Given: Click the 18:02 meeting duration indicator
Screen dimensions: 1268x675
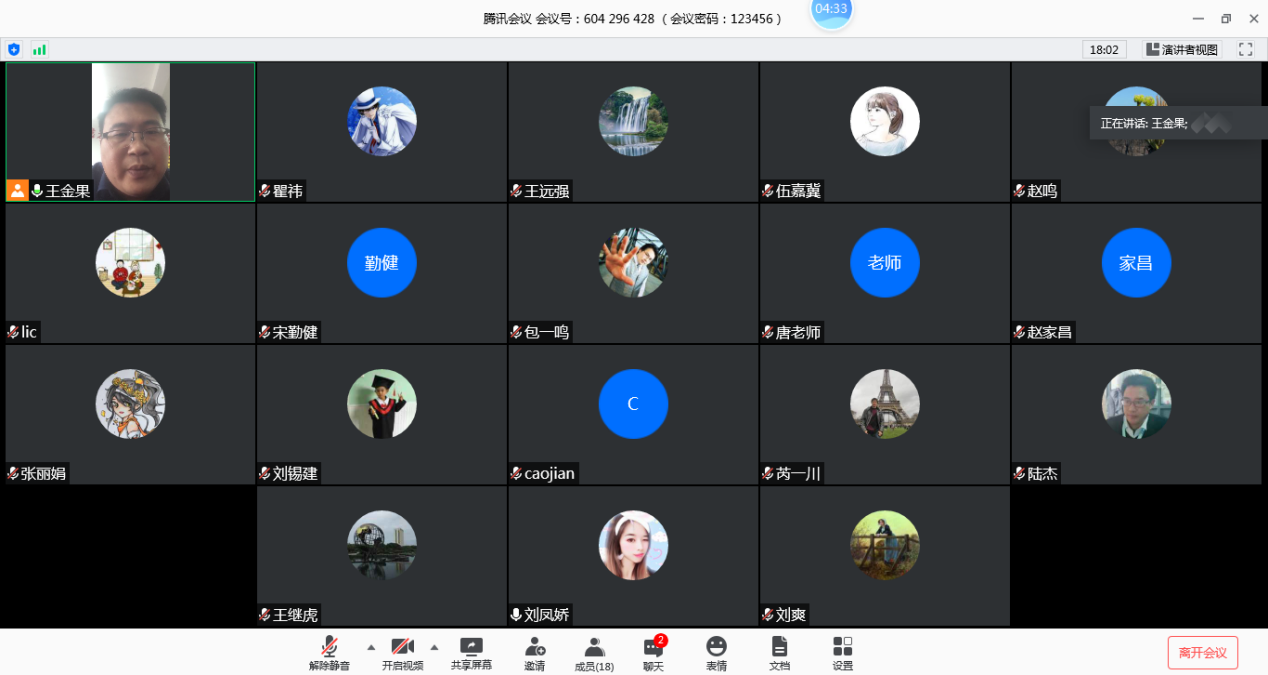Looking at the screenshot, I should (x=1104, y=49).
